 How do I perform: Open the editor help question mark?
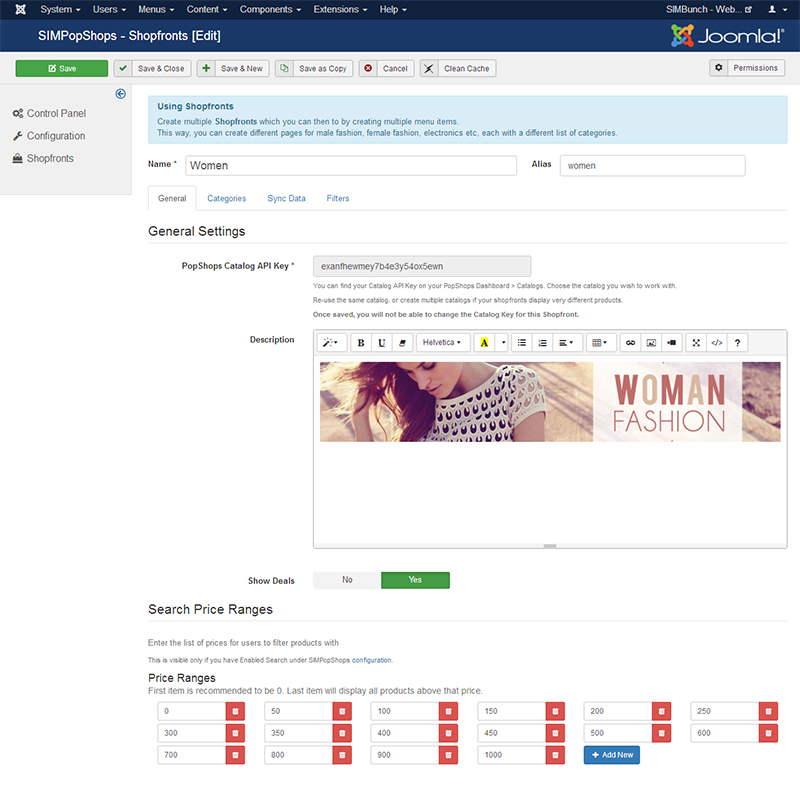coord(738,342)
